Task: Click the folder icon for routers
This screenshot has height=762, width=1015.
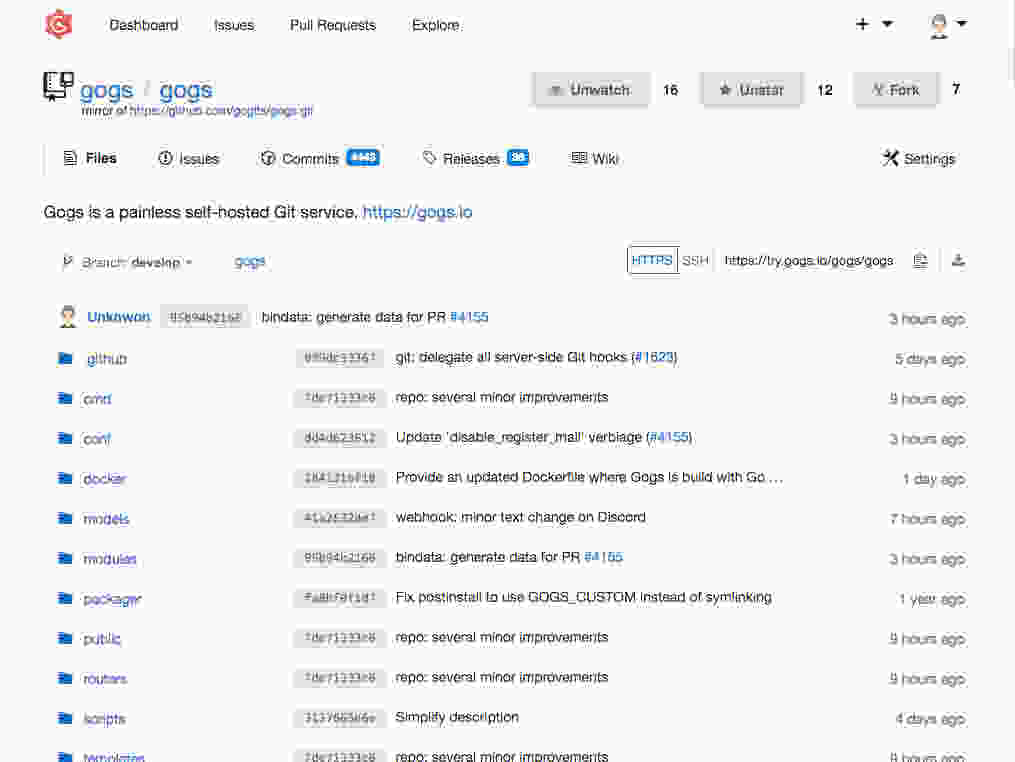Action: coord(65,678)
